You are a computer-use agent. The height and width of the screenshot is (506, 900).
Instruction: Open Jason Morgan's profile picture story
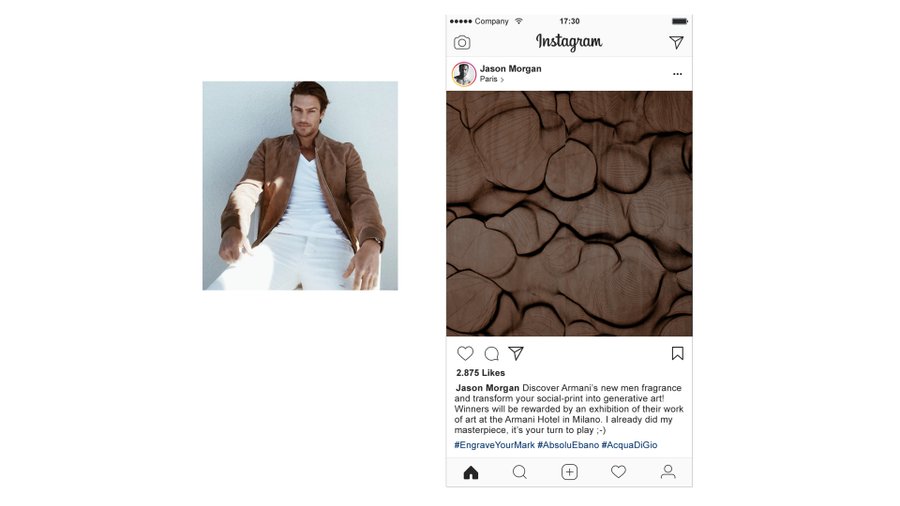(x=464, y=74)
